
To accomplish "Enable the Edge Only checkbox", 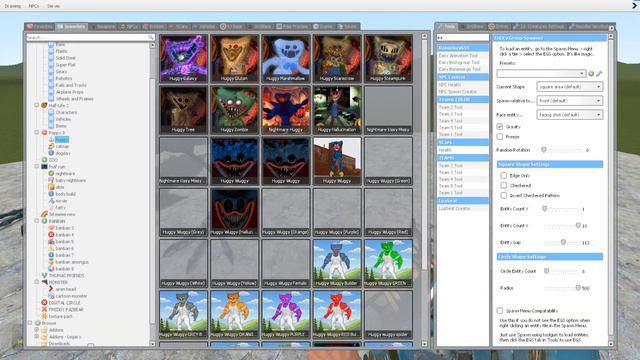I will pos(504,176).
